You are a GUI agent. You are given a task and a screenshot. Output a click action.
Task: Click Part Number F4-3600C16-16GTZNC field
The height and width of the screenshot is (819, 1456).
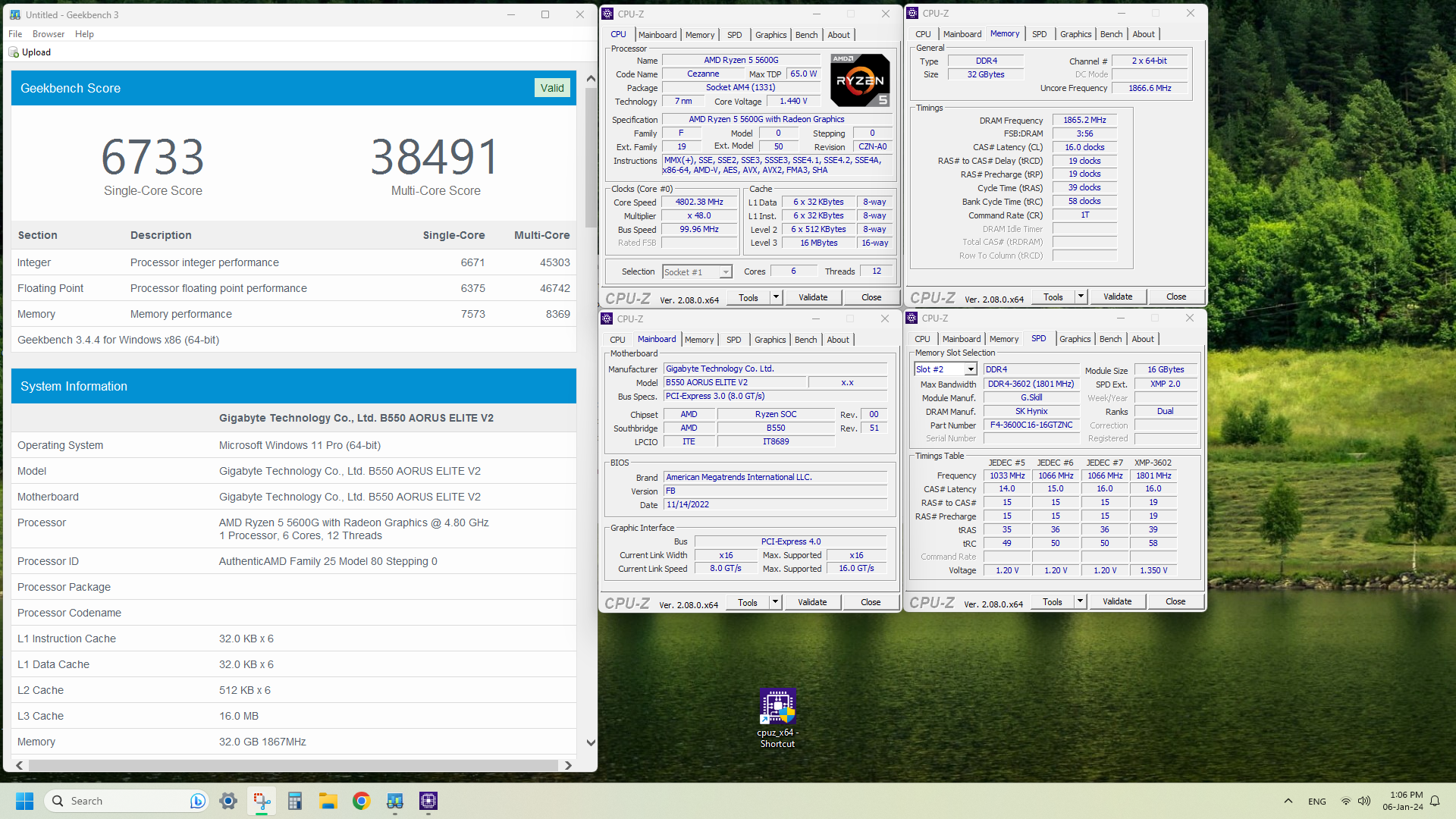(x=1031, y=425)
